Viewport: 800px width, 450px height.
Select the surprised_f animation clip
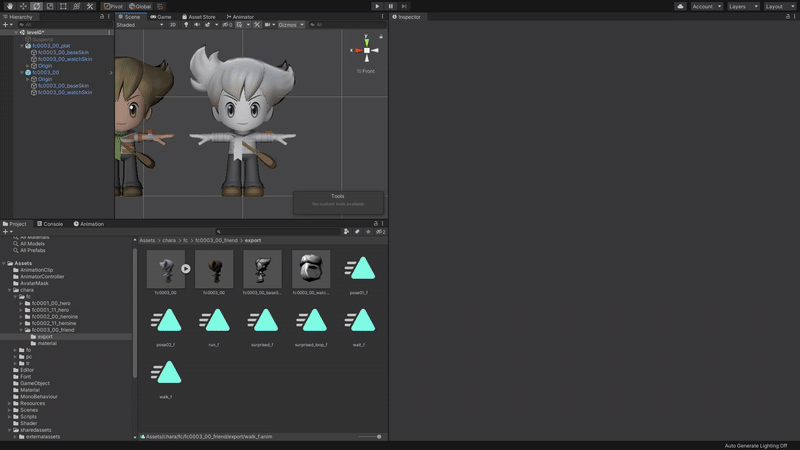[263, 322]
